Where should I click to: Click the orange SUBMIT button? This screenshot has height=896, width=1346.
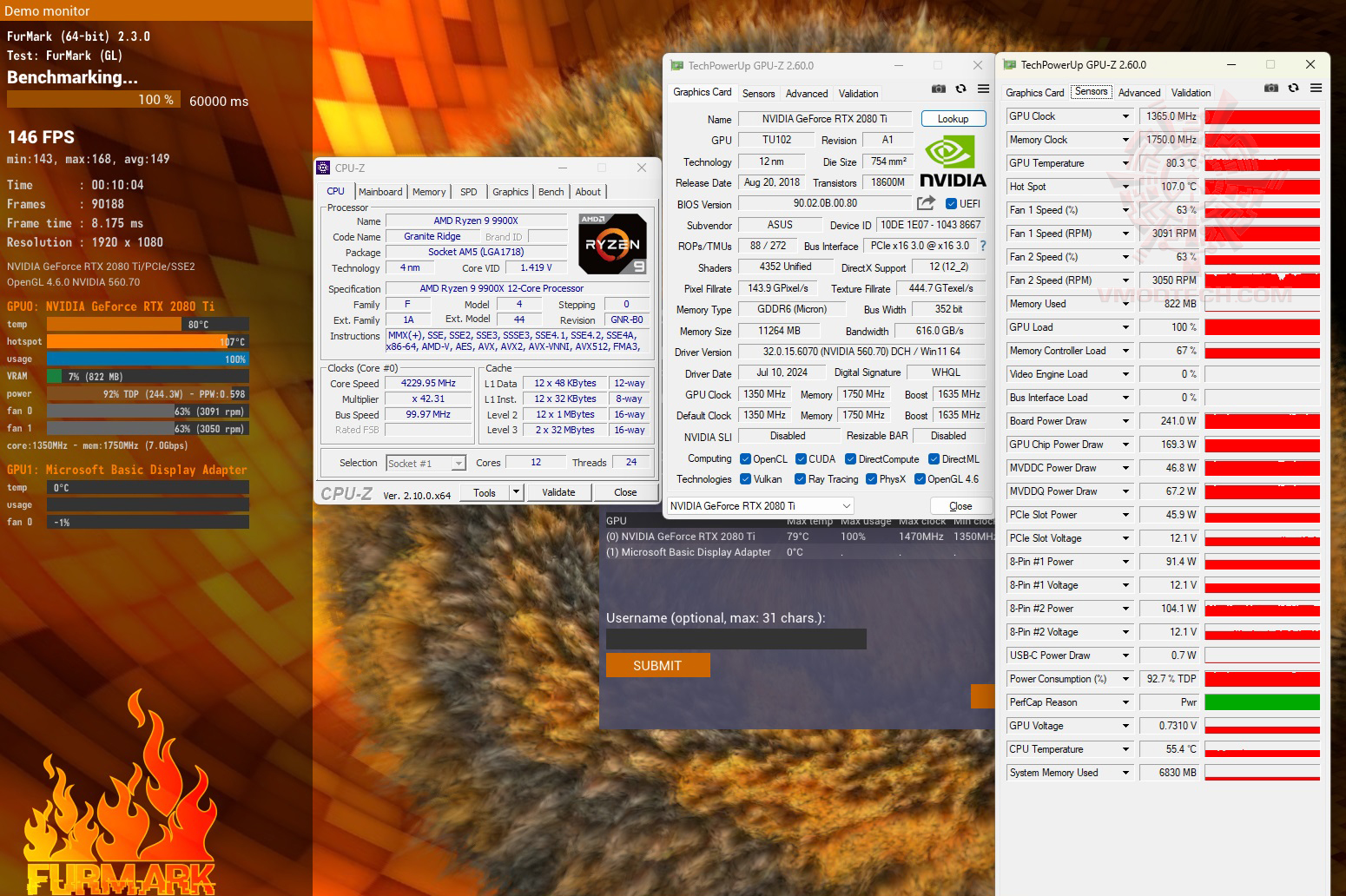(x=657, y=666)
